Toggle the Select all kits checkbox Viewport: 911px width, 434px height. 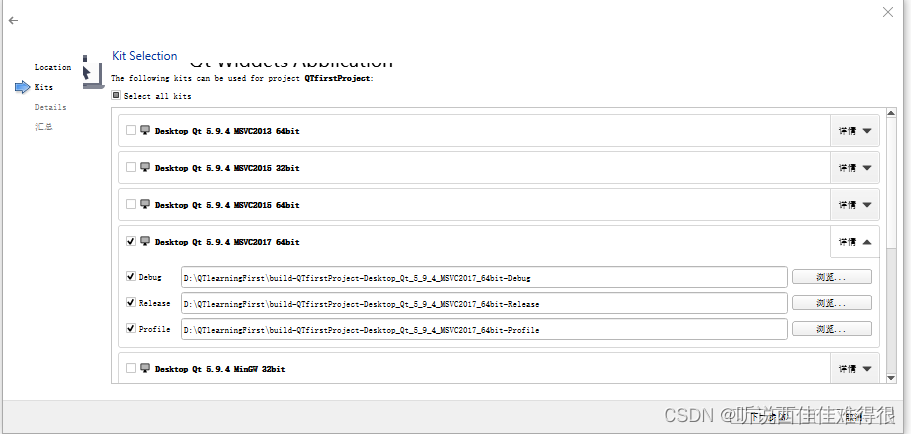click(116, 95)
